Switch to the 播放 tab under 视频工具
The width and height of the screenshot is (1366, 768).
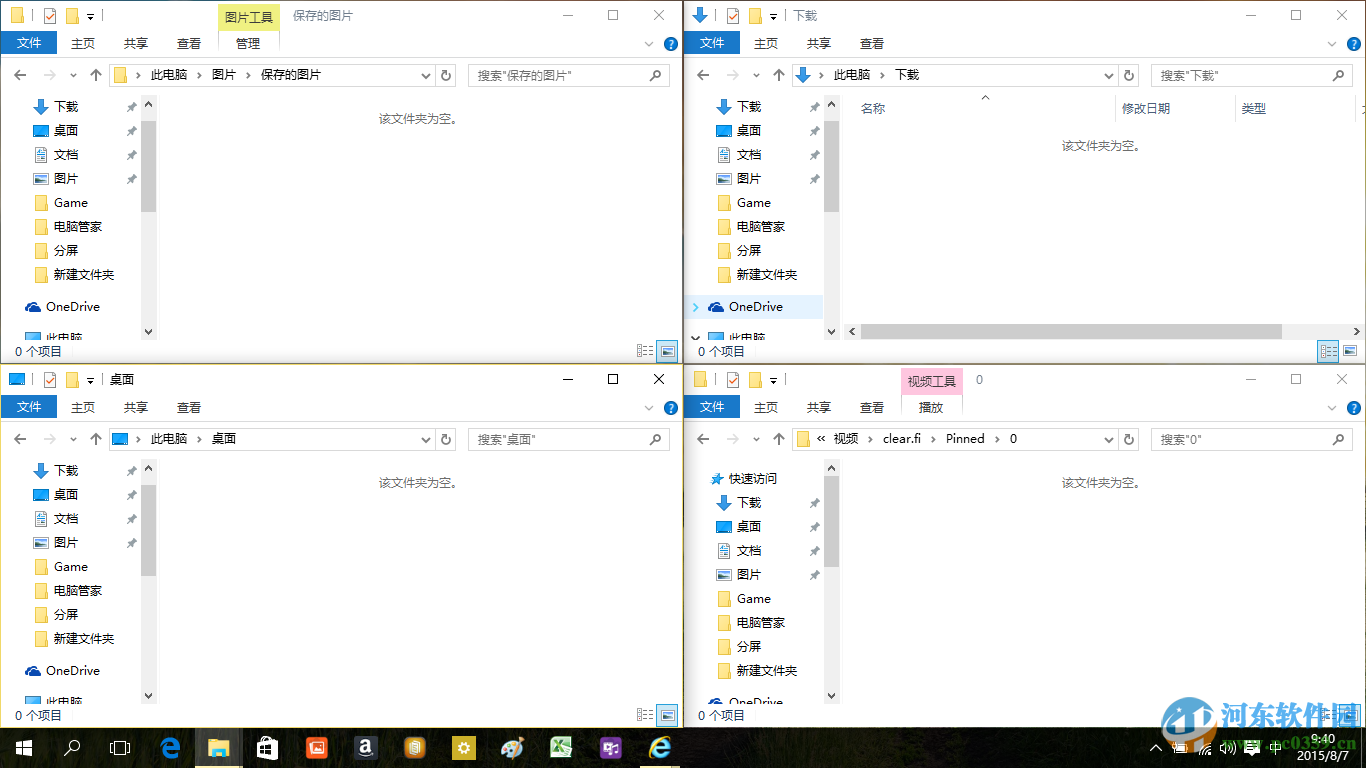[x=931, y=407]
